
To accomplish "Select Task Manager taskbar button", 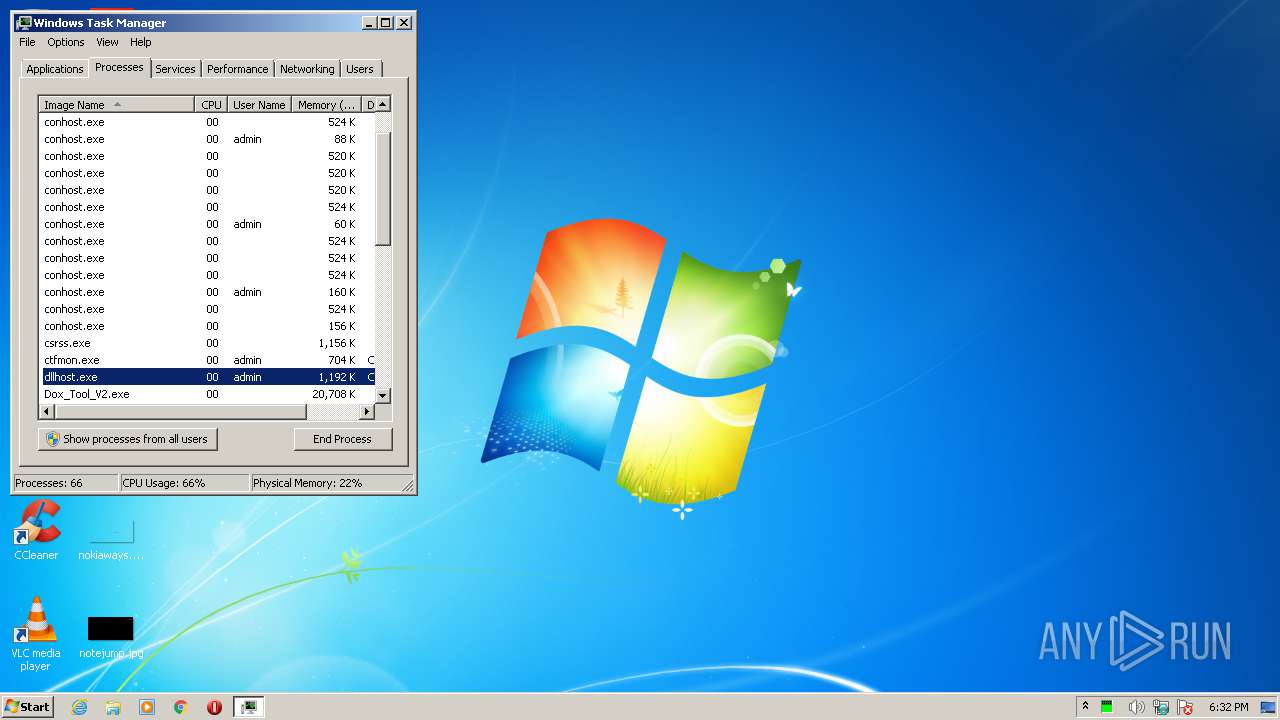I will tap(248, 707).
